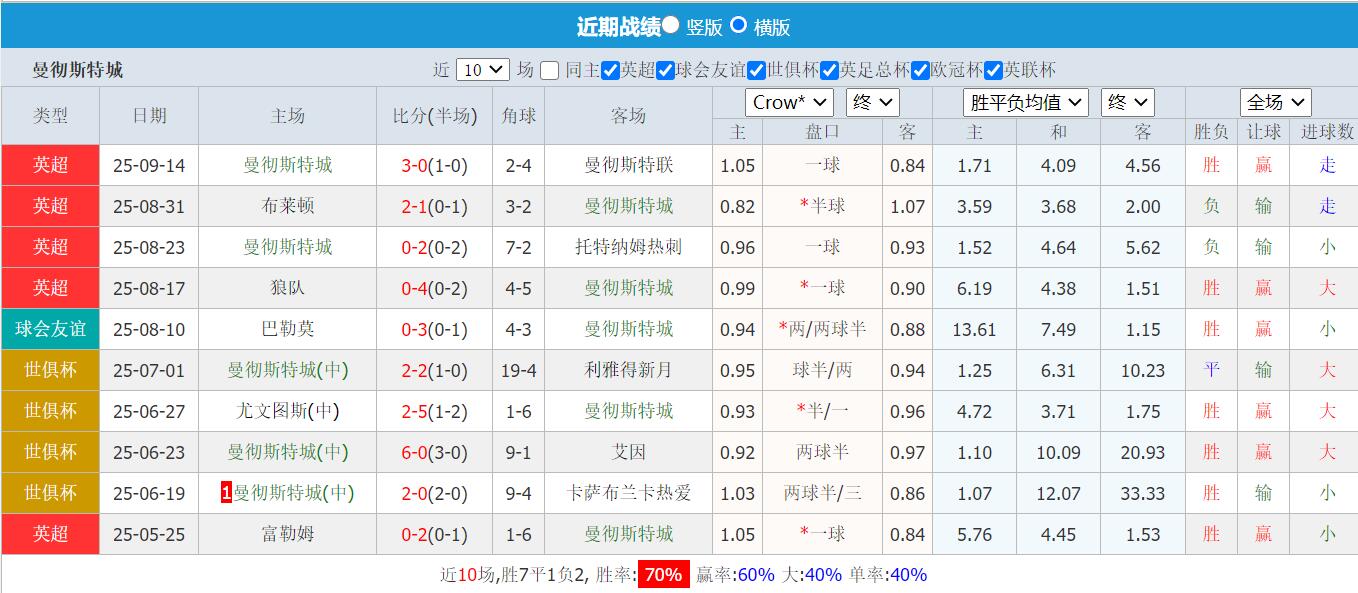Uncheck the 英超 league filter
This screenshot has width=1358, height=593.
(612, 71)
